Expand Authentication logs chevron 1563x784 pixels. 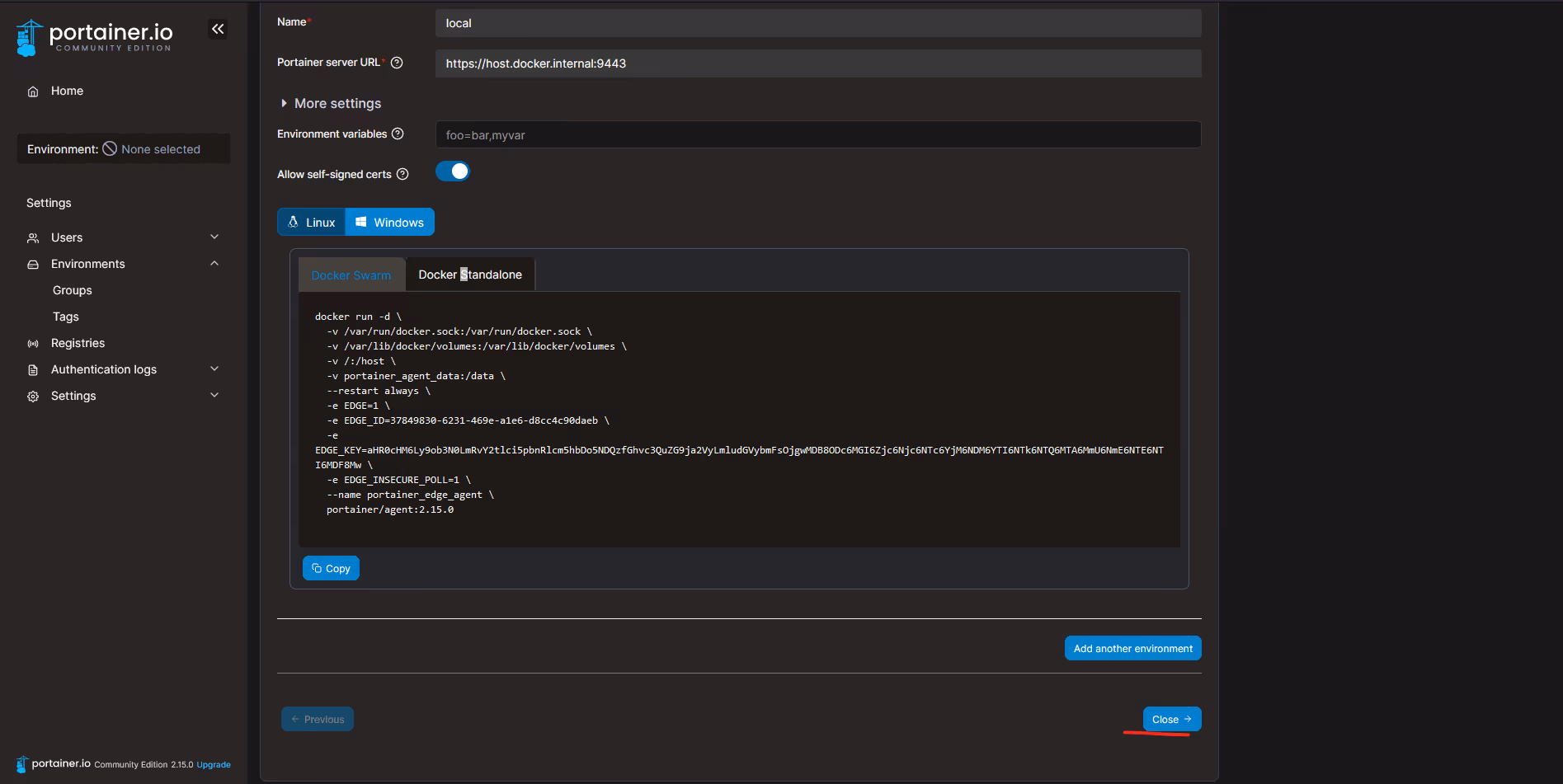pos(214,369)
